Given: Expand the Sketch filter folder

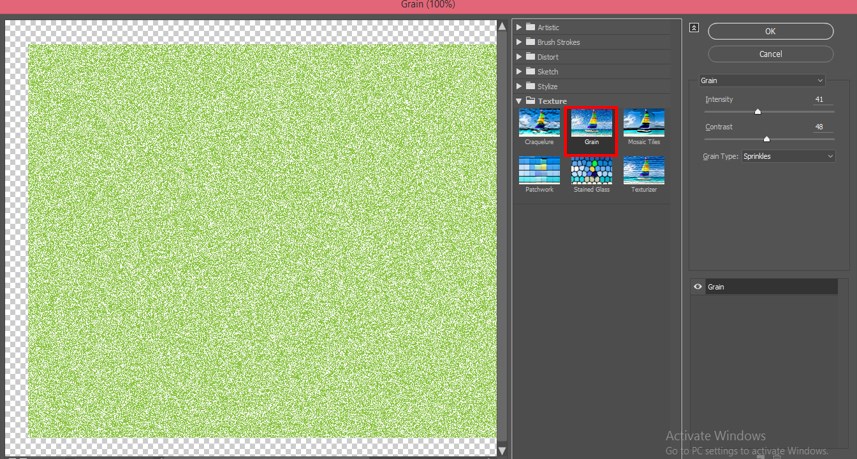Looking at the screenshot, I should click(519, 71).
